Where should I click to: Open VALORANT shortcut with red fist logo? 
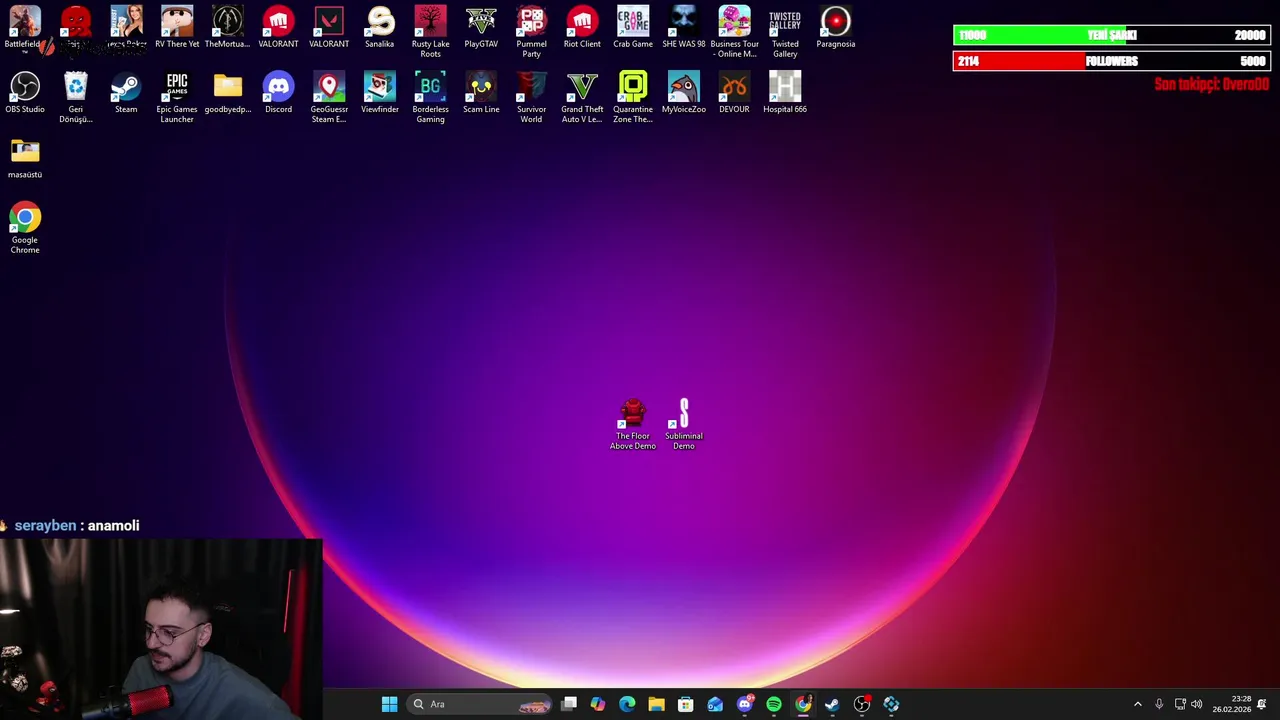[x=278, y=28]
